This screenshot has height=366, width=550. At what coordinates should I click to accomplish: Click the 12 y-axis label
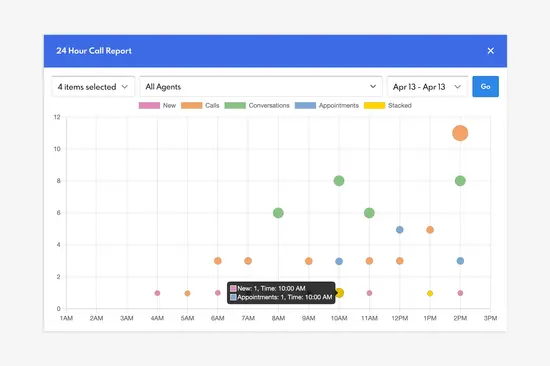click(x=57, y=117)
